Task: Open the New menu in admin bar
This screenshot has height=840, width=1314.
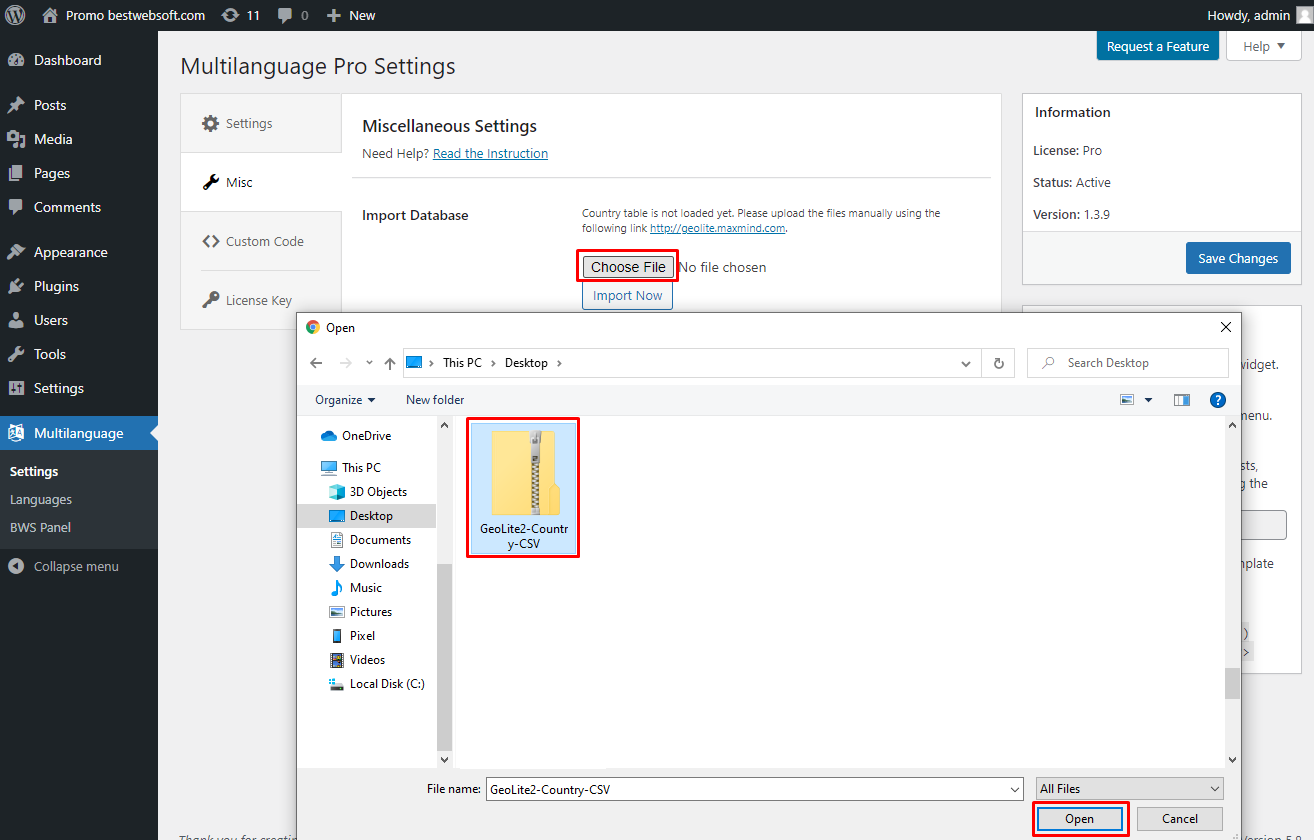Action: pos(351,15)
